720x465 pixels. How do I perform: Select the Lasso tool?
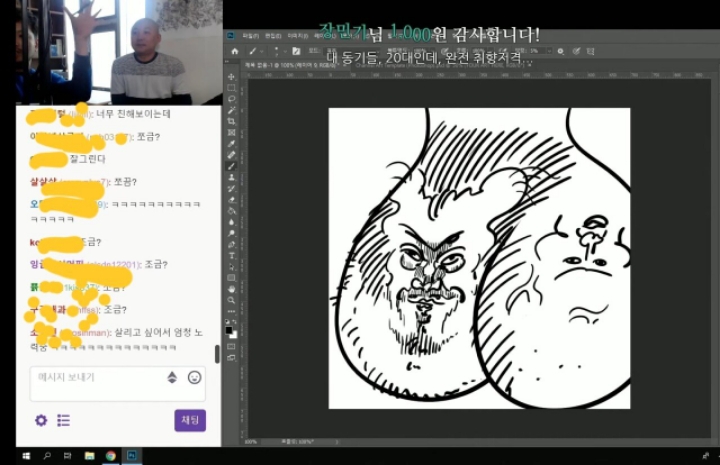tap(231, 99)
